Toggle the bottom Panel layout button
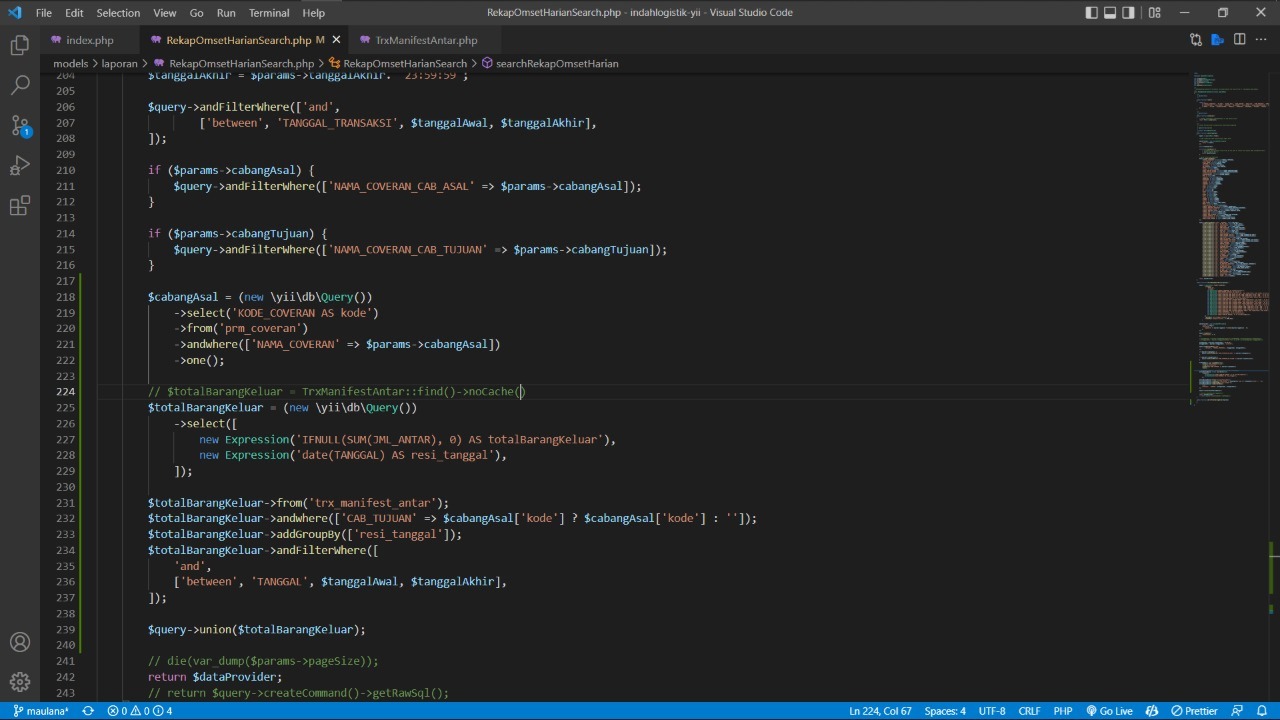Viewport: 1280px width, 720px height. (x=1110, y=13)
